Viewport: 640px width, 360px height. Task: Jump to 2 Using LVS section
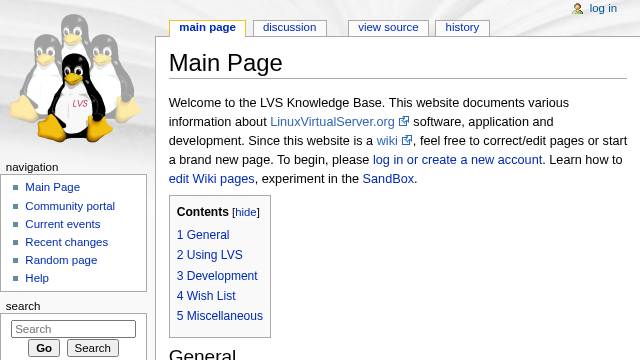coord(209,255)
